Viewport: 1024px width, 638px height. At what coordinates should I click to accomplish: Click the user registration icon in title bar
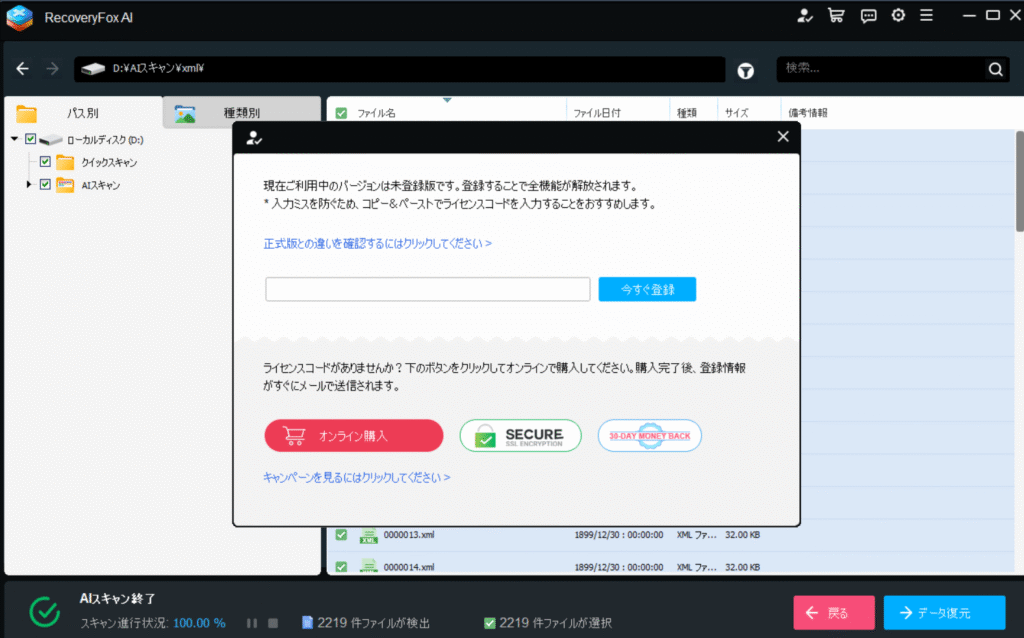click(x=805, y=16)
